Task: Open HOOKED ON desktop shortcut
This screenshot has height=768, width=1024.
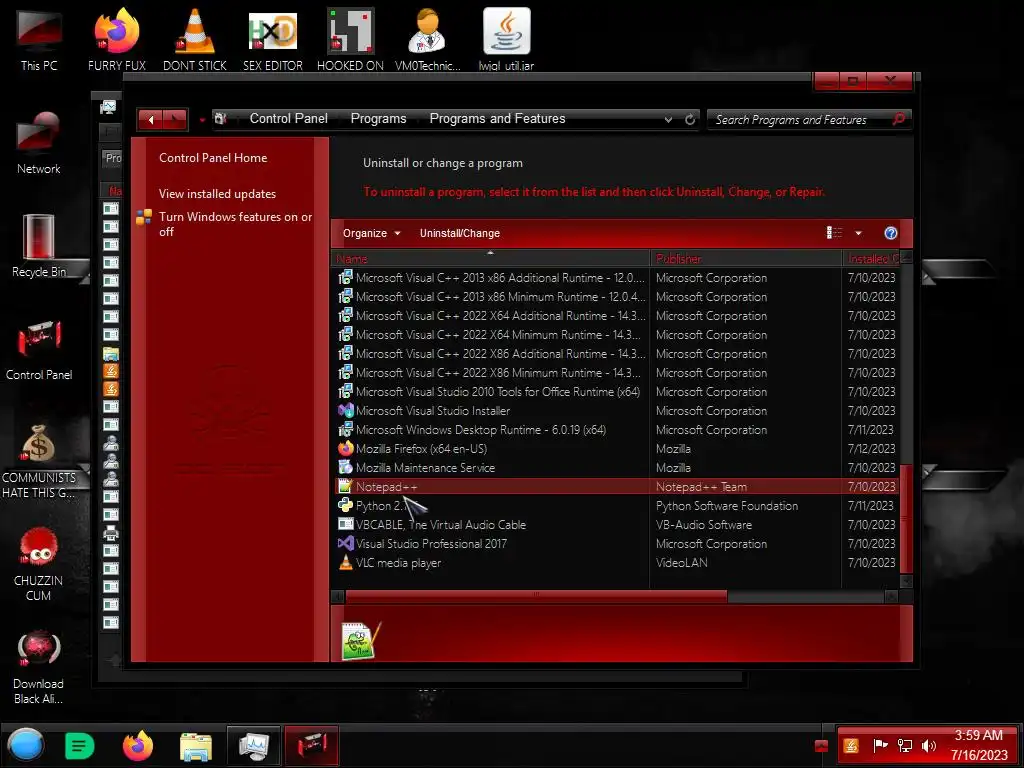Action: [x=351, y=40]
